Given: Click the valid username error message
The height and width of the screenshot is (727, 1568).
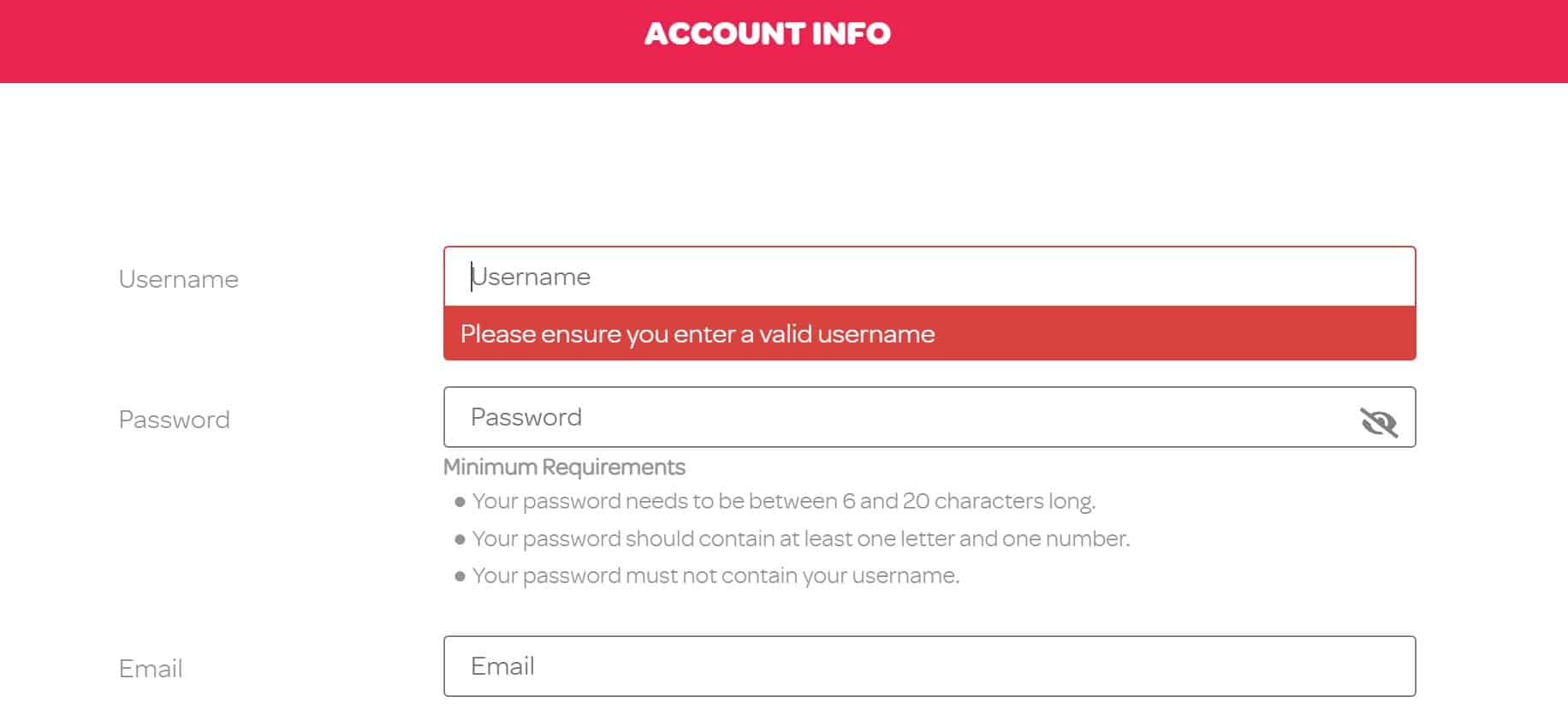Looking at the screenshot, I should pos(697,334).
